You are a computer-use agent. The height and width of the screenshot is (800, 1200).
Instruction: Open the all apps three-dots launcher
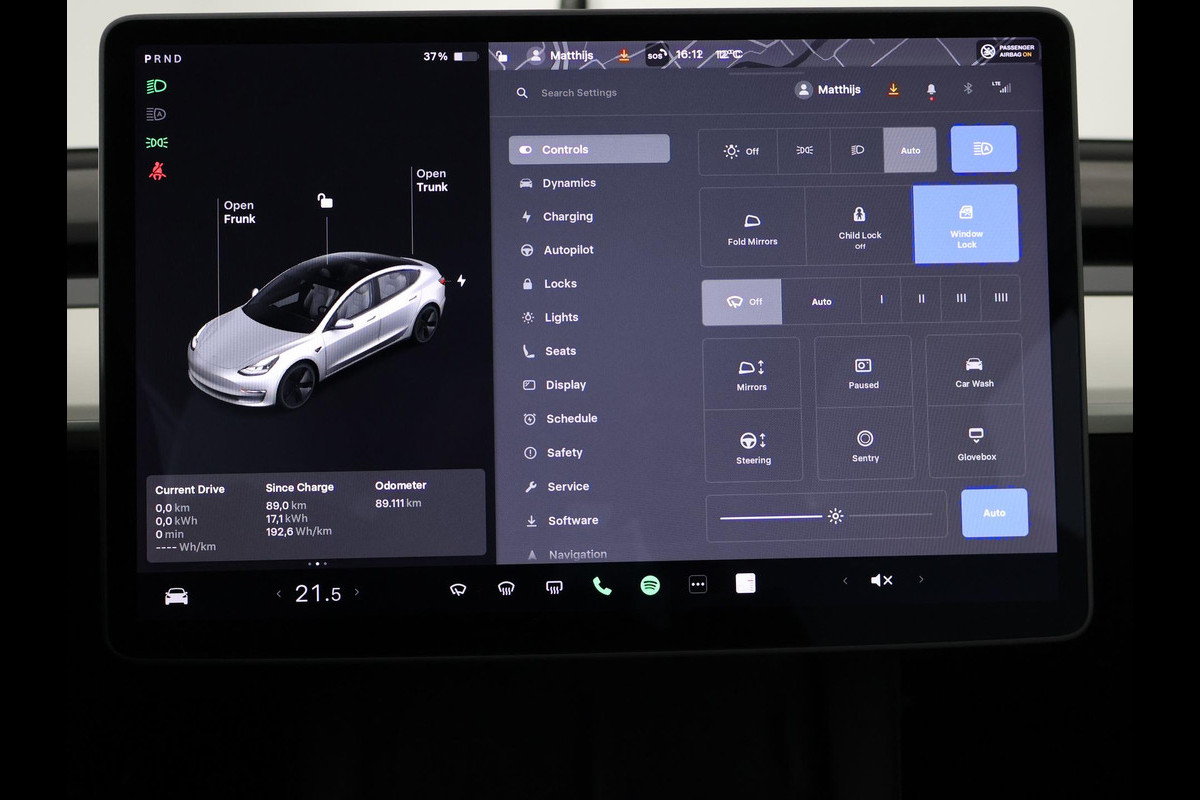coord(698,585)
